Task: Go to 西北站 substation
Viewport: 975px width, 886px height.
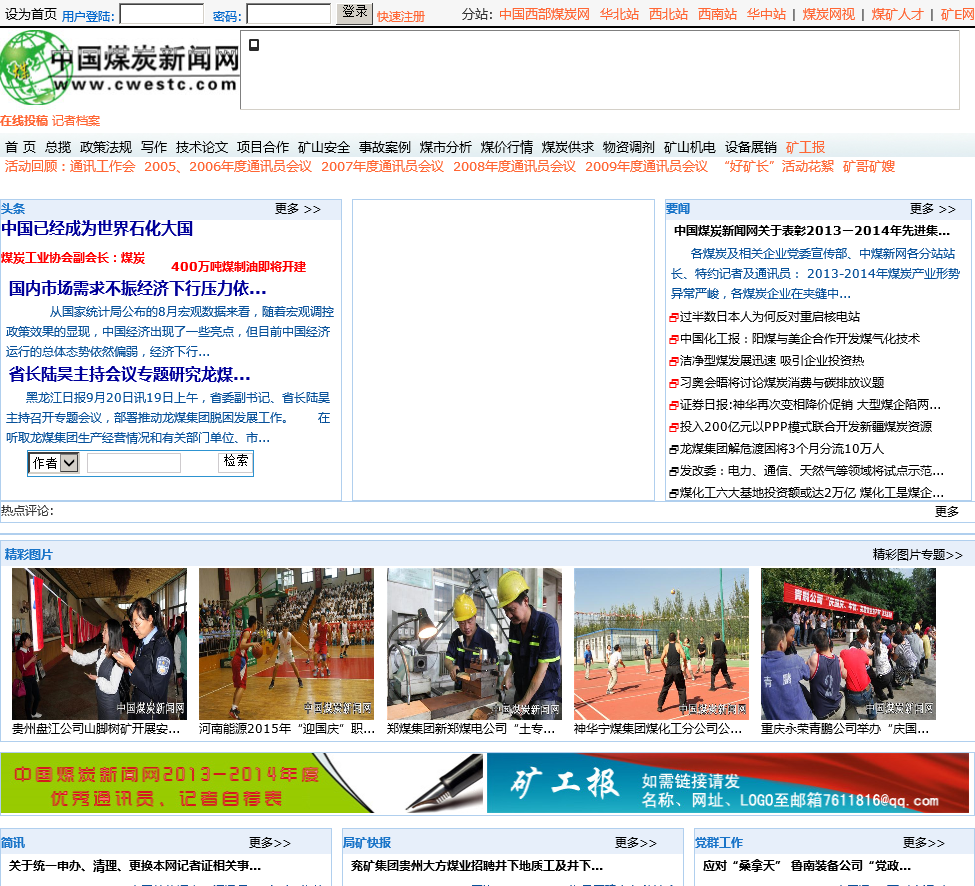Action: pyautogui.click(x=668, y=14)
